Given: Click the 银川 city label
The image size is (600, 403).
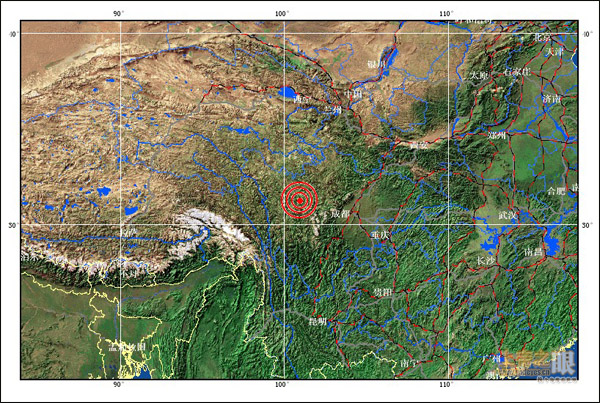Looking at the screenshot, I should [x=375, y=64].
